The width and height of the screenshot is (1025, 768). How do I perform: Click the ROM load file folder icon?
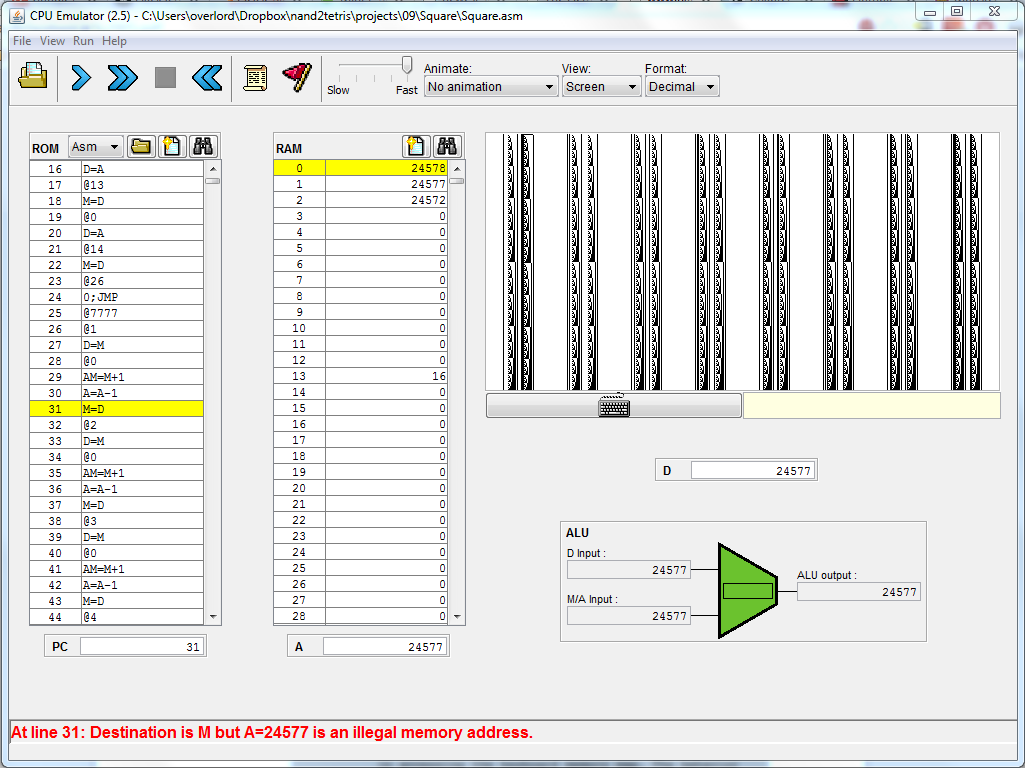pos(141,147)
